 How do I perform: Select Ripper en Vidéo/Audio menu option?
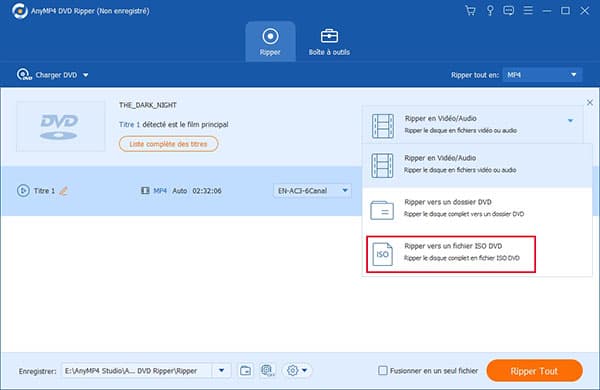pyautogui.click(x=477, y=165)
